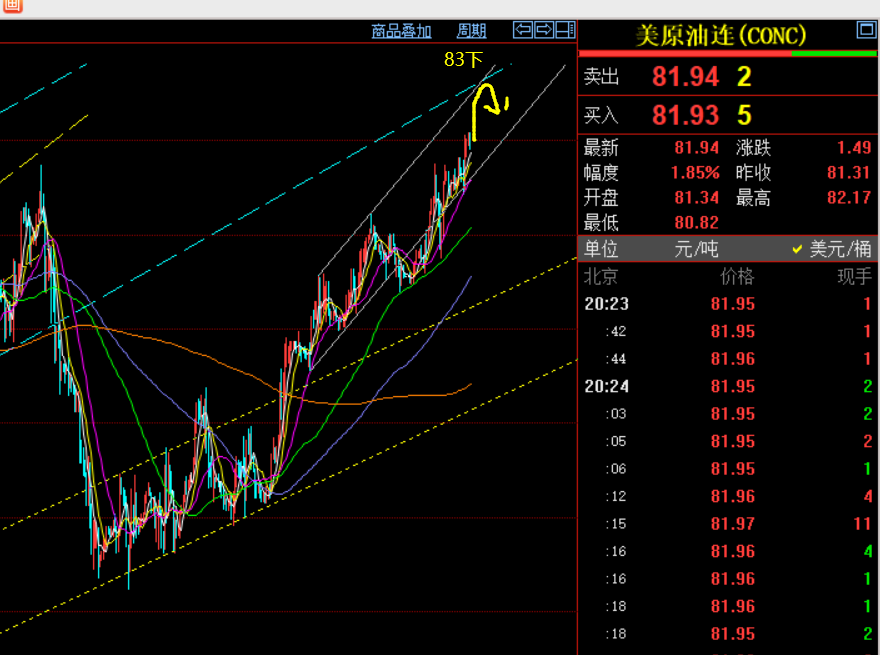Toggle the split side panel layout icon
880x655 pixels.
click(x=565, y=30)
